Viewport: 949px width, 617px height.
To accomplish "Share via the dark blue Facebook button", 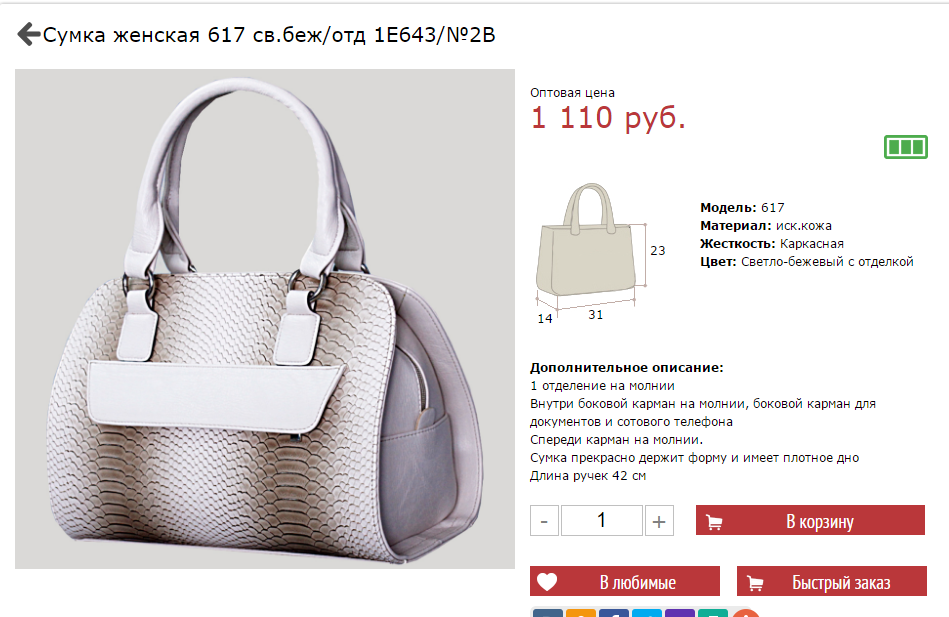I will [x=614, y=613].
